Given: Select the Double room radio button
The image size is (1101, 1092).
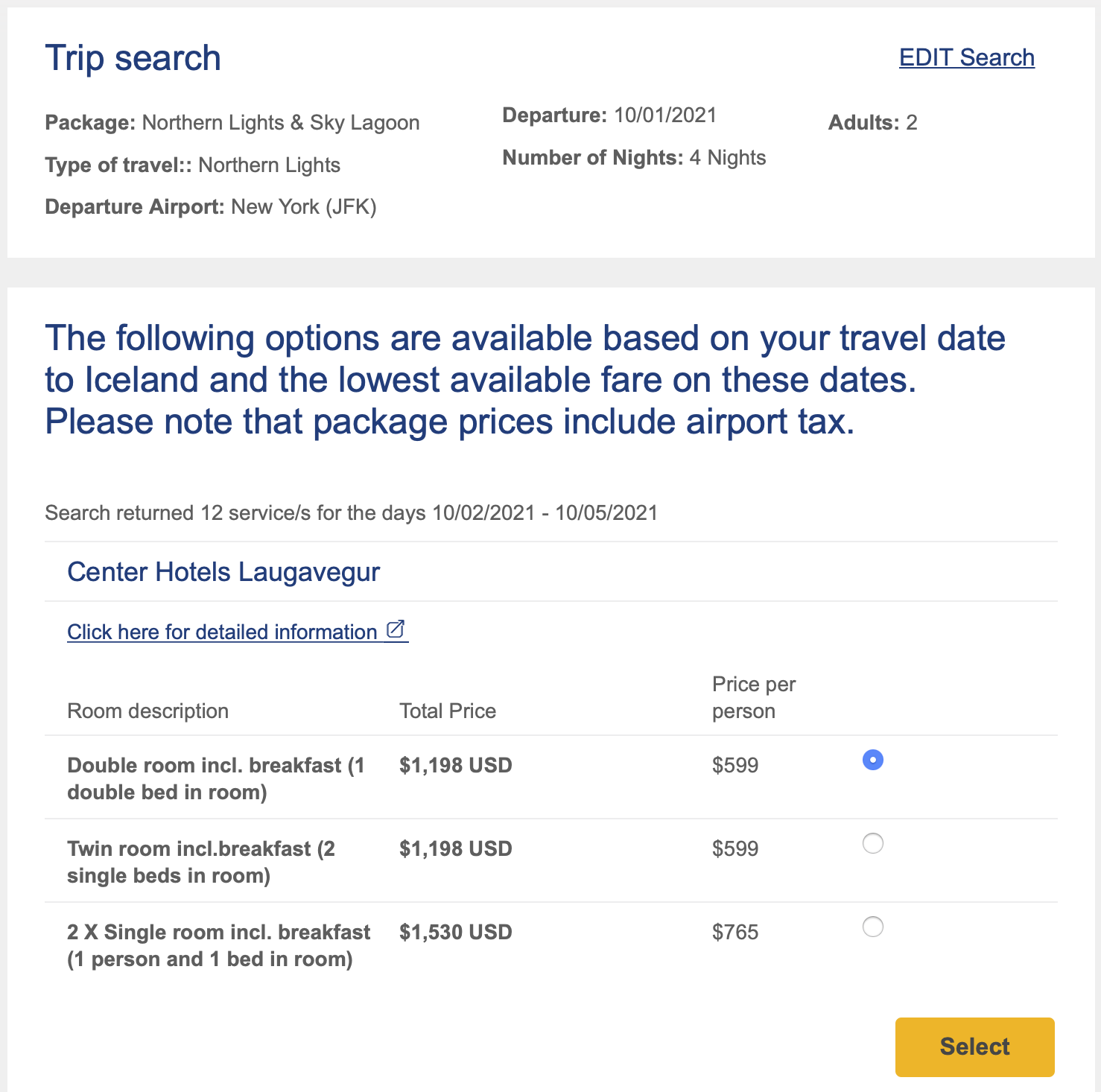Looking at the screenshot, I should [x=873, y=761].
